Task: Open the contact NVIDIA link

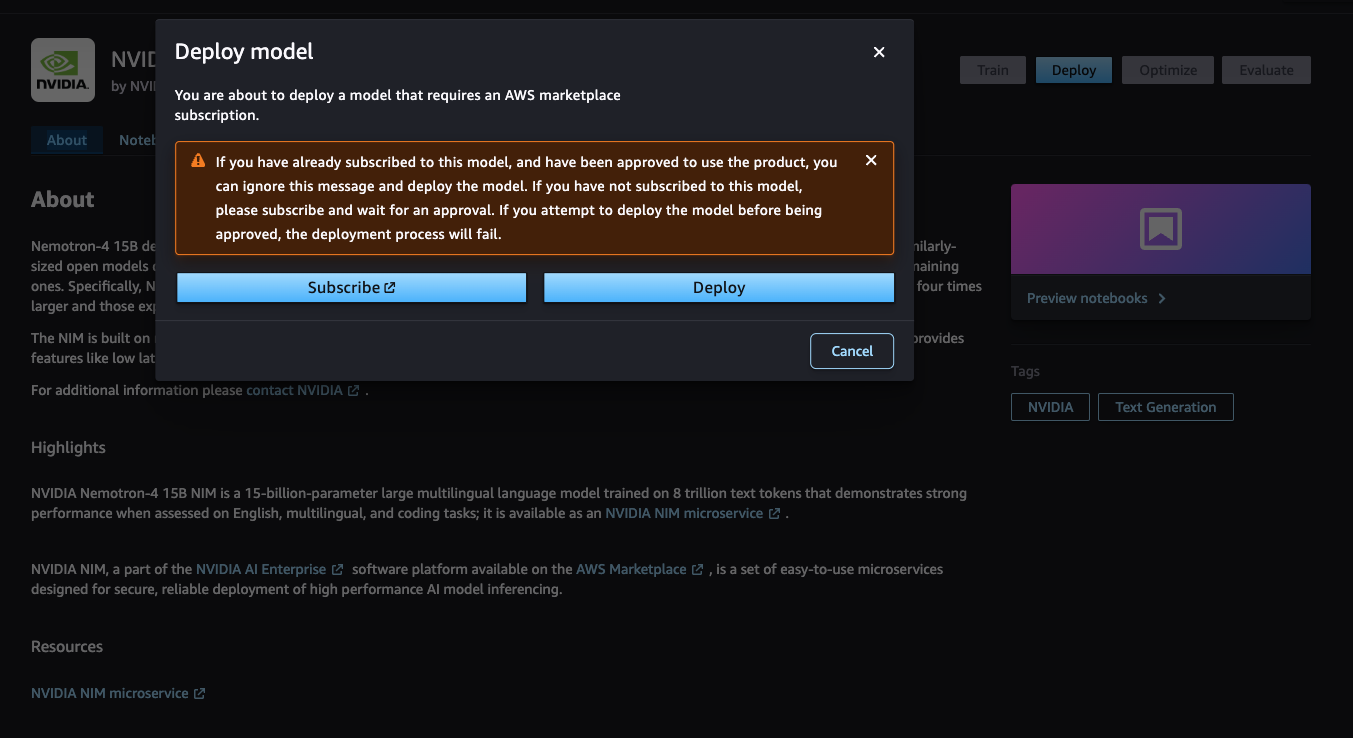Action: point(303,390)
